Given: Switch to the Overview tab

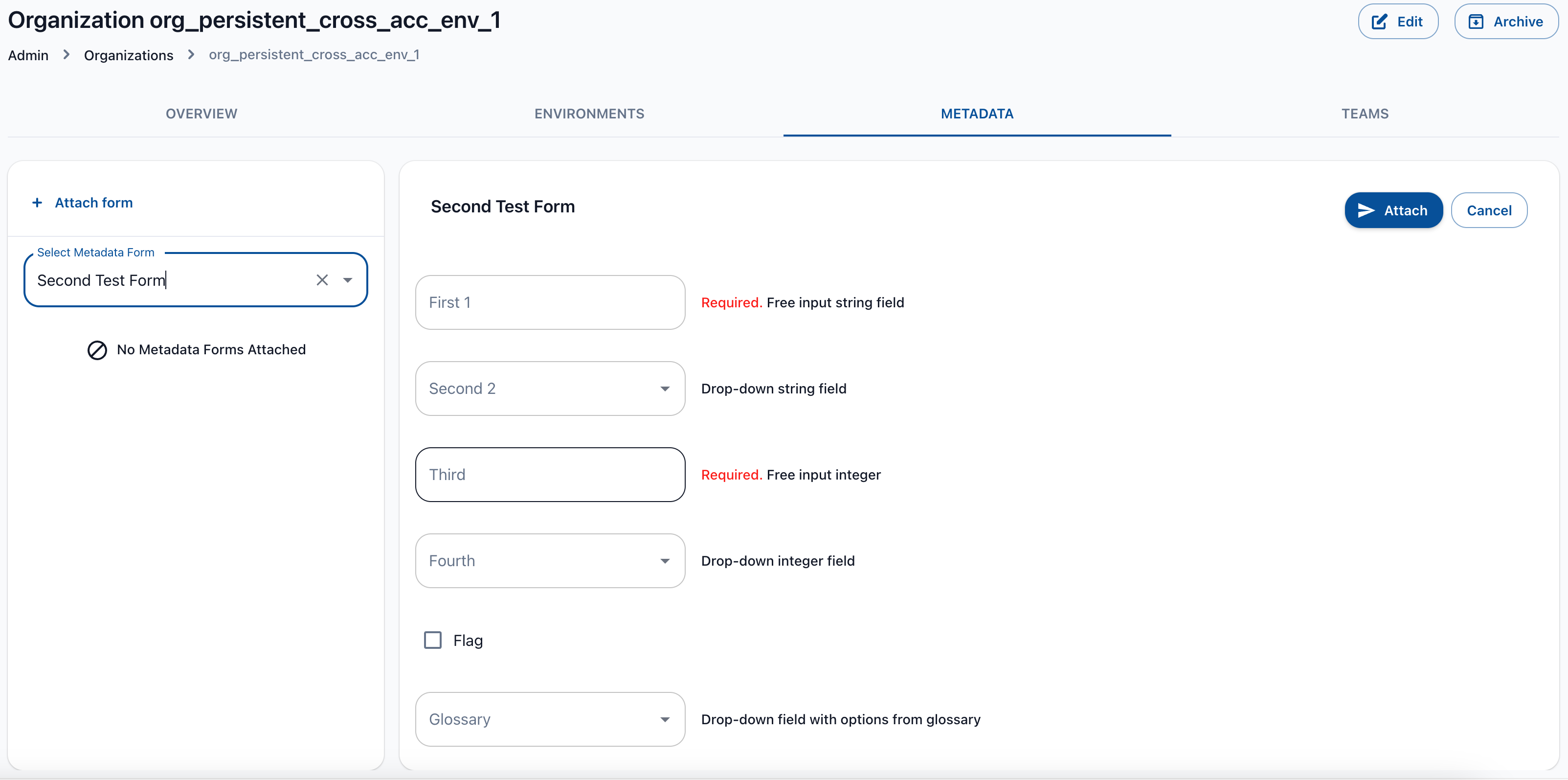Looking at the screenshot, I should [202, 114].
